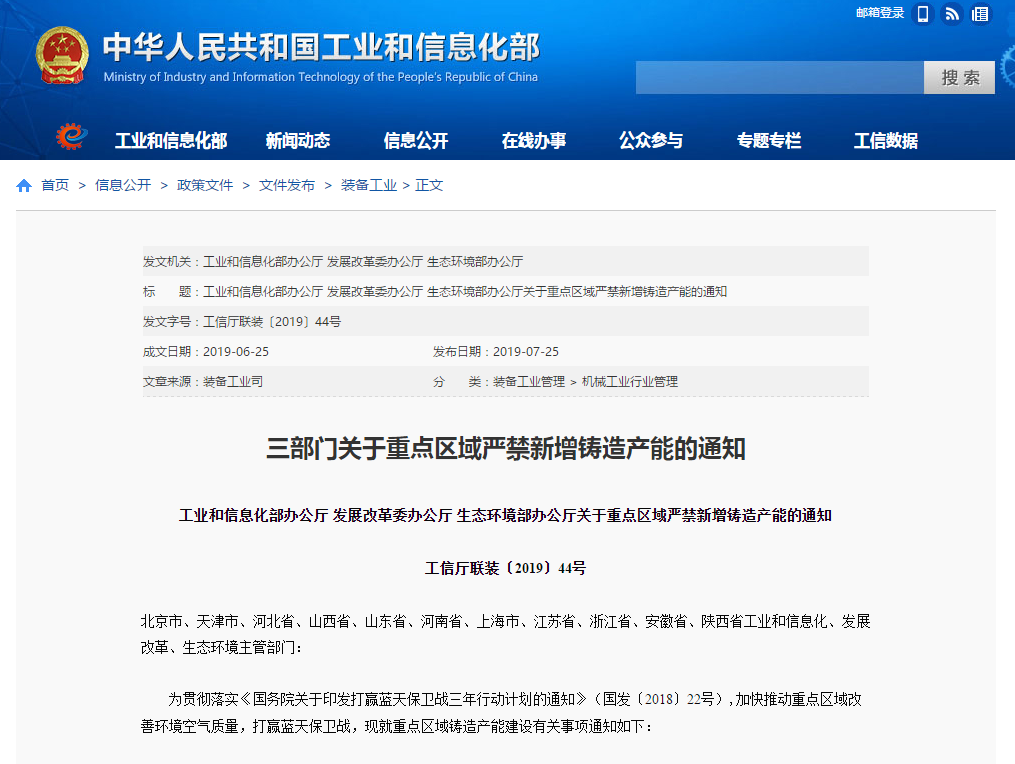Click the centered 工信厅联装〔2019〕44号 line
This screenshot has width=1015, height=764.
[506, 568]
